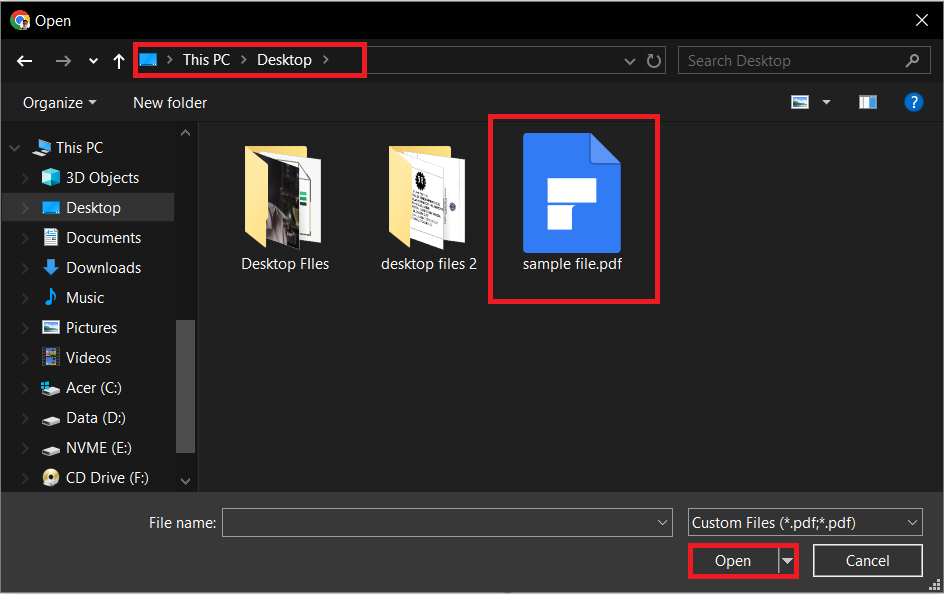Viewport: 944px width, 594px height.
Task: Expand the Acer (C:) drive
Action: 27,387
